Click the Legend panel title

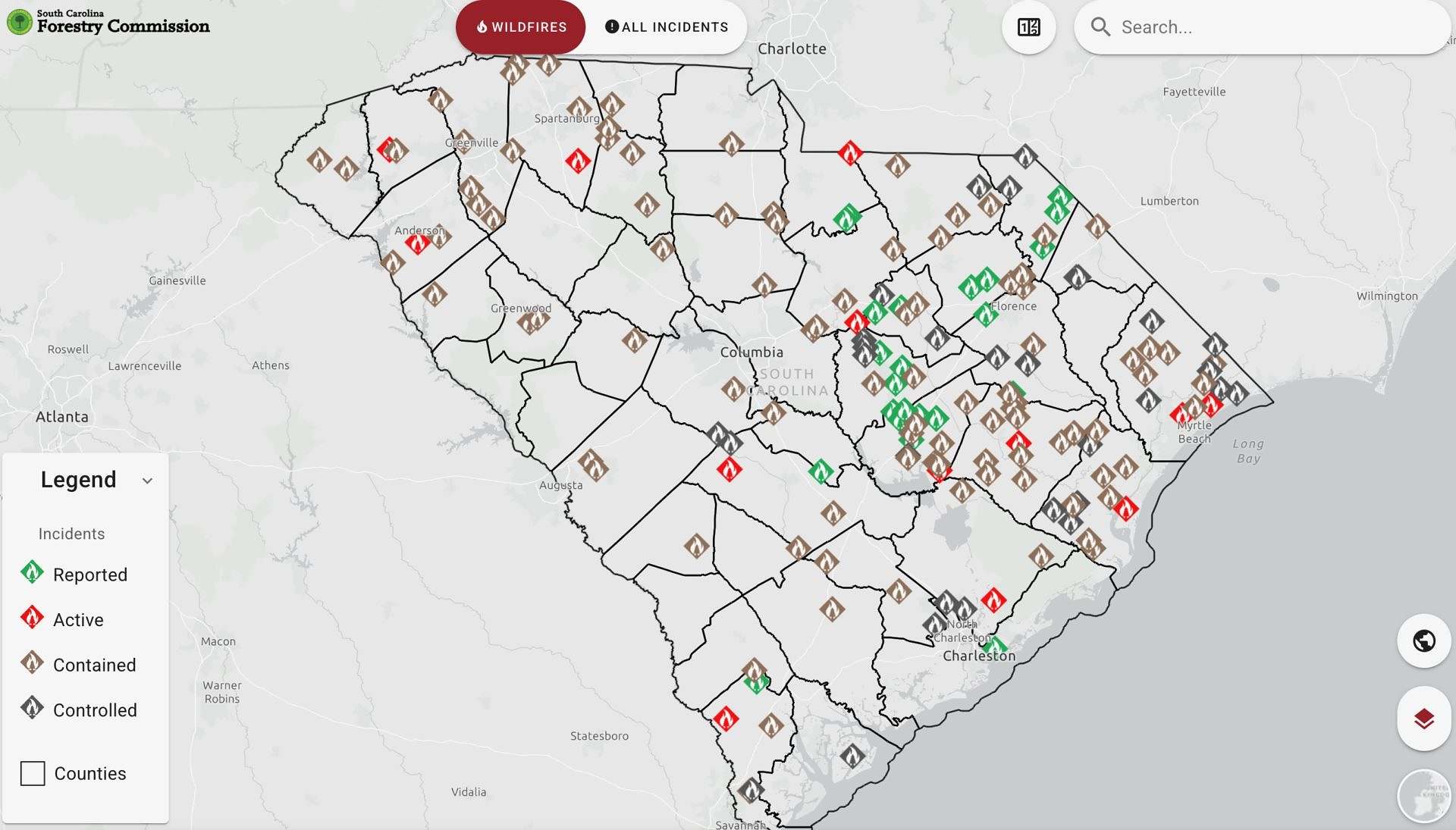tap(78, 480)
